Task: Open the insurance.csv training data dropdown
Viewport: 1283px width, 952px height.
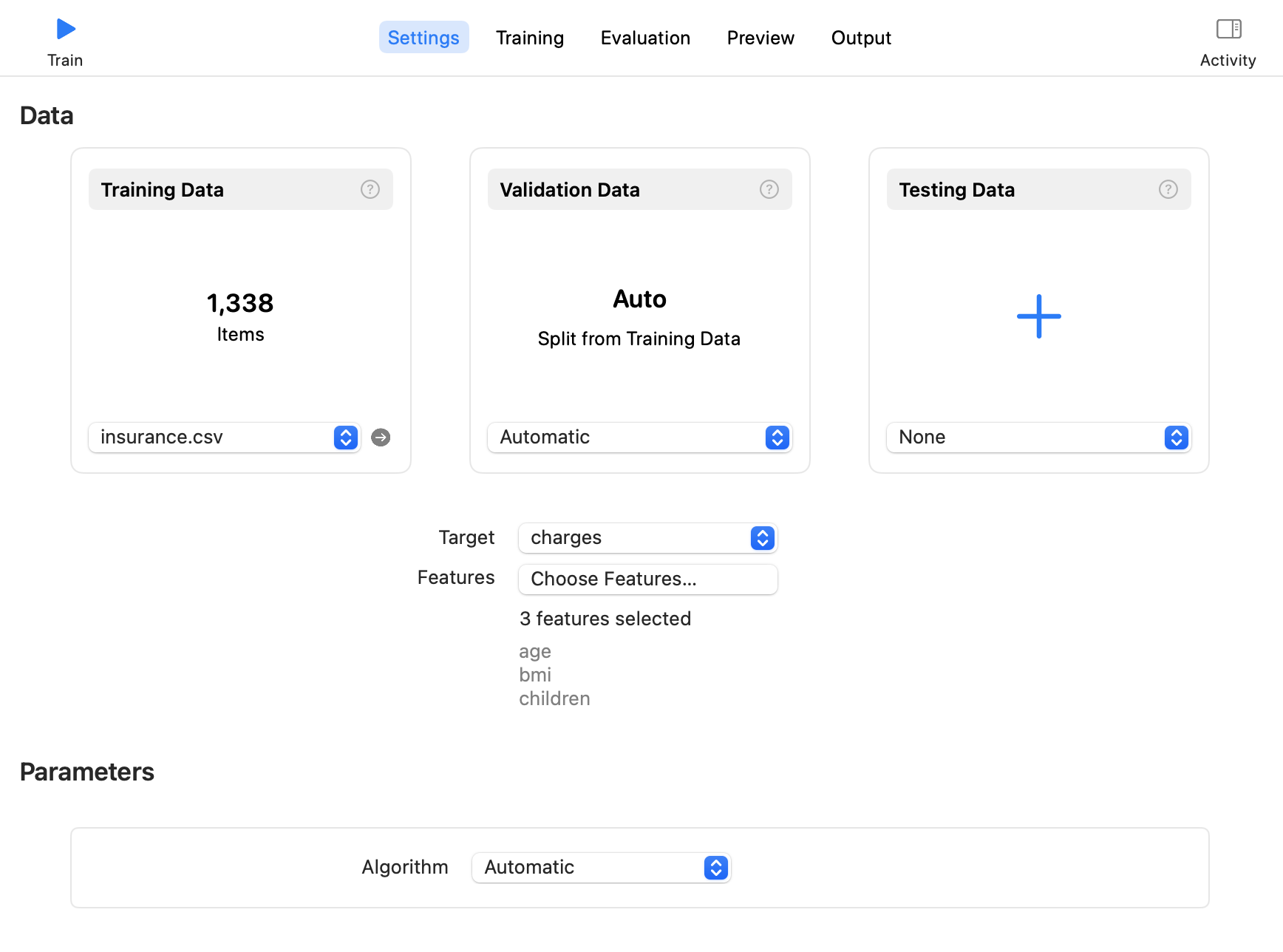Action: point(225,438)
